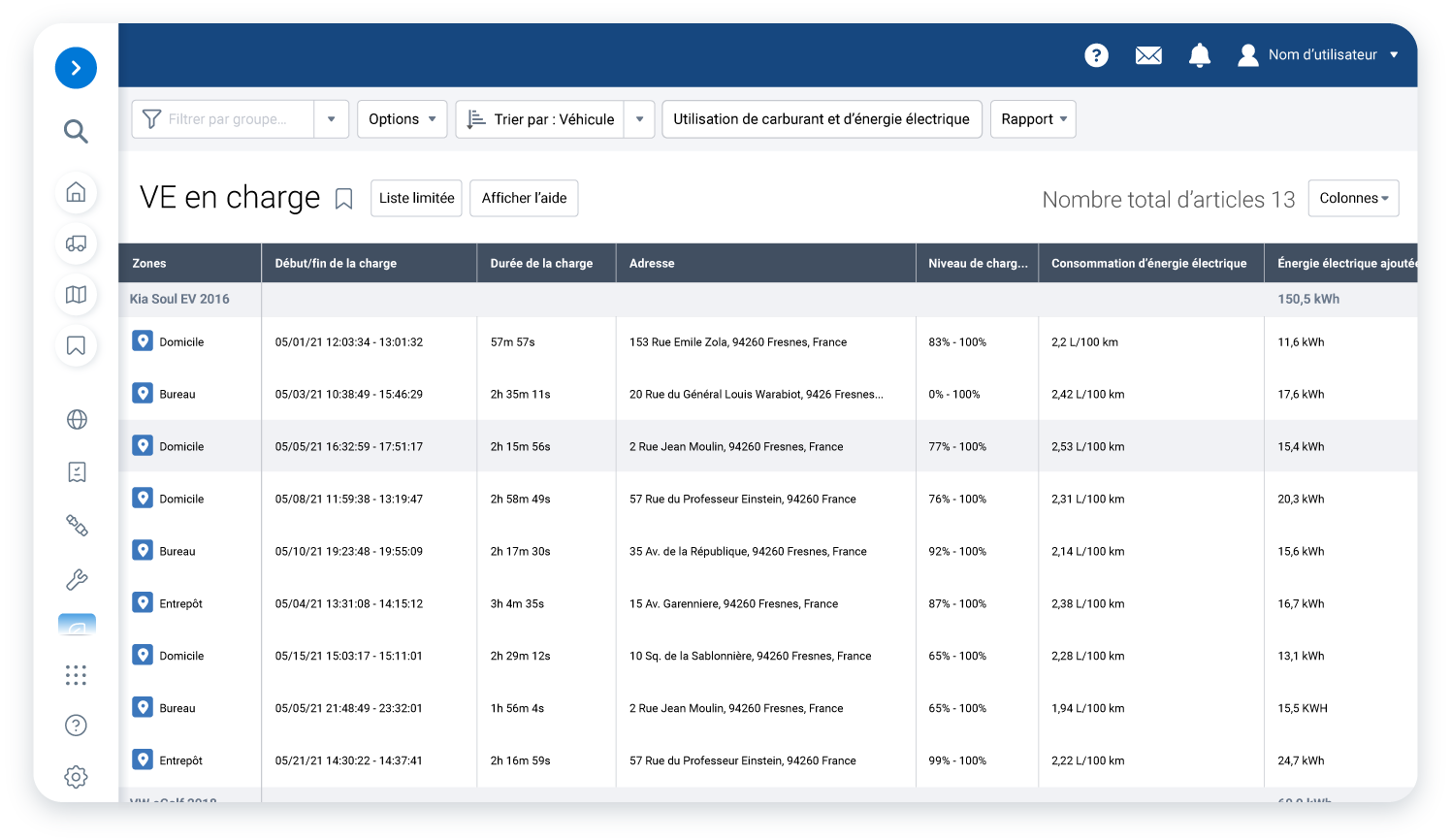Toggle Afficher l'aide help display
The width and height of the screenshot is (1451, 840).
click(524, 198)
